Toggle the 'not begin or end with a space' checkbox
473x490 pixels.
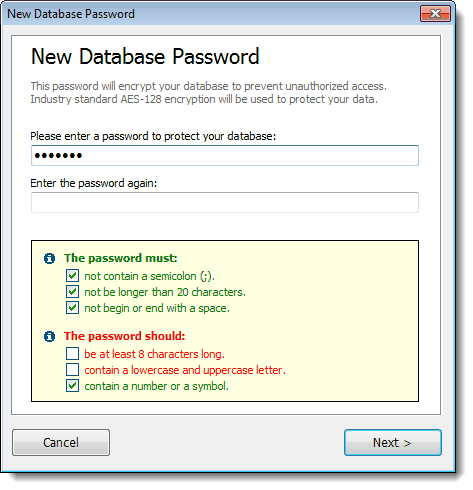[72, 308]
